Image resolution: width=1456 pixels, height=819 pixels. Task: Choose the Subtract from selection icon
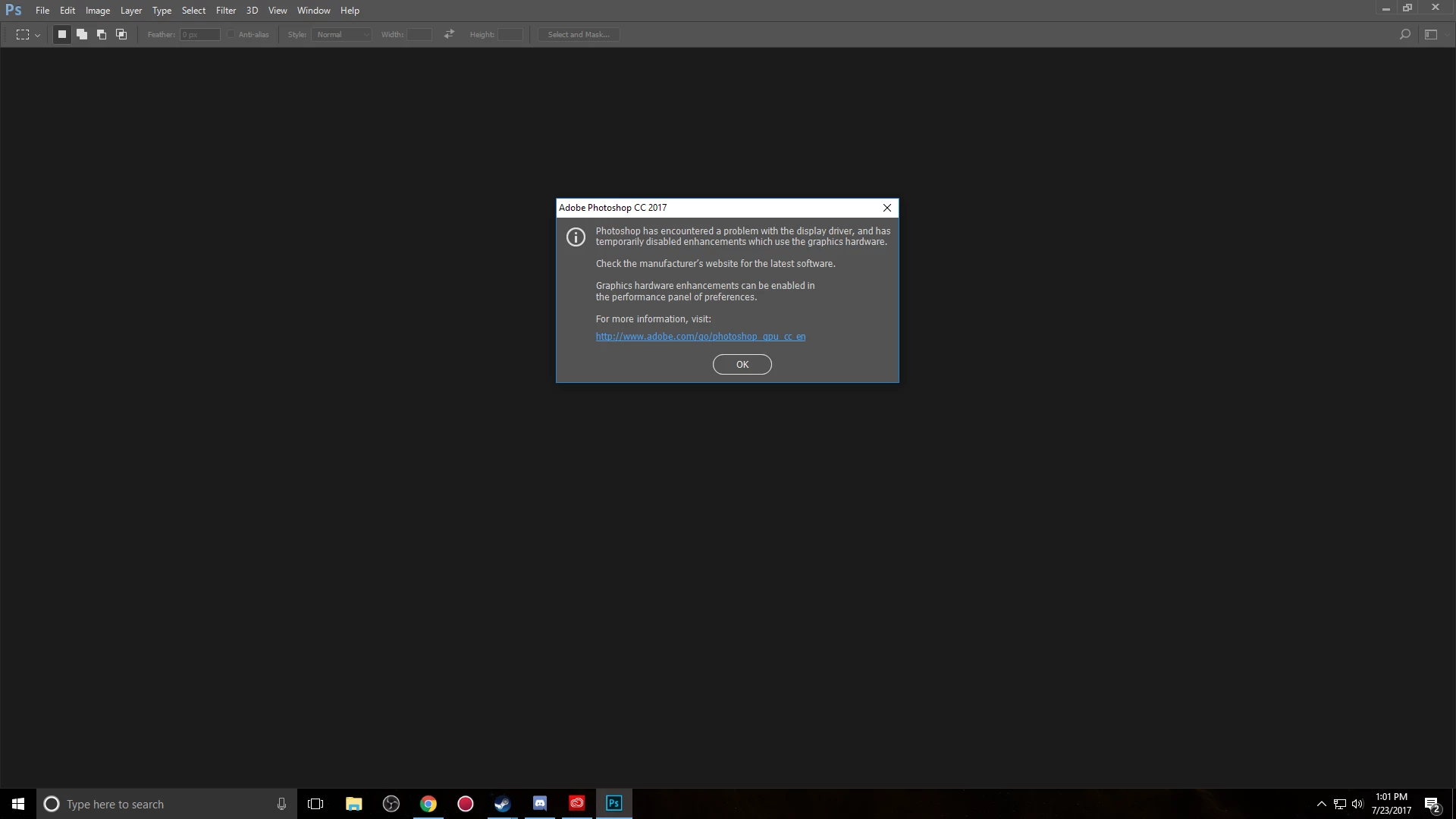point(102,34)
